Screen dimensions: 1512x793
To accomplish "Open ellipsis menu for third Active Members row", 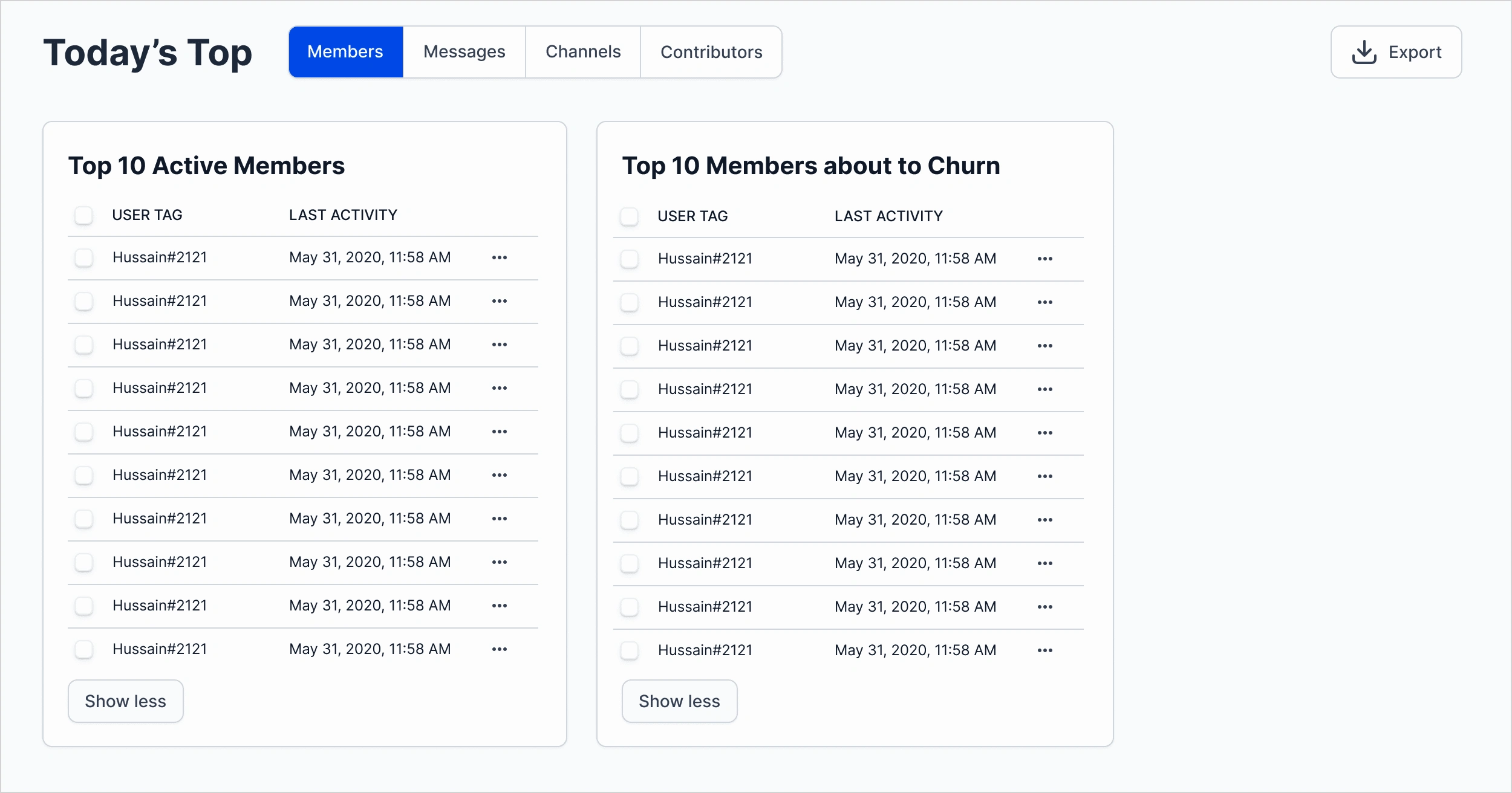I will (x=500, y=345).
